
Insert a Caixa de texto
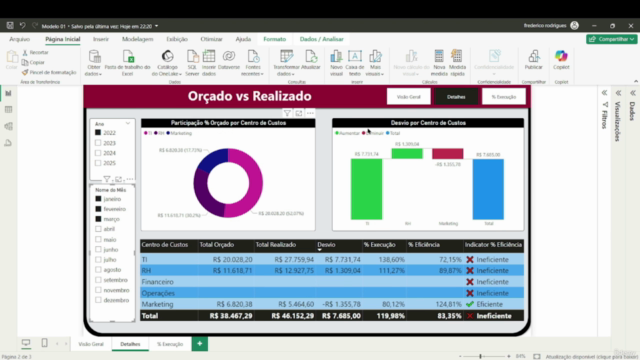(355, 63)
